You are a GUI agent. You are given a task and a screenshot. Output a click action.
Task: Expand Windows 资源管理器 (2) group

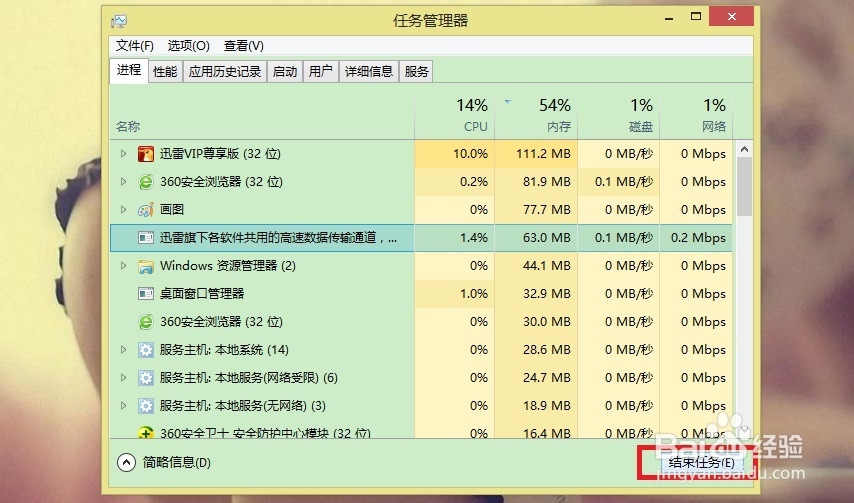(124, 266)
